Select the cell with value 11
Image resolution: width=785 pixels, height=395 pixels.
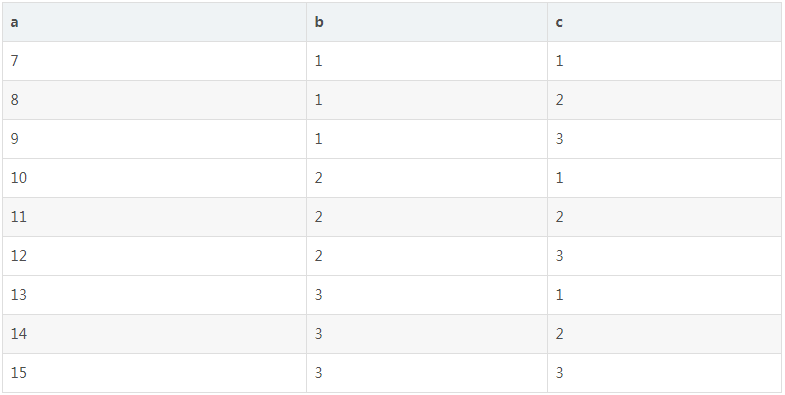click(x=154, y=217)
